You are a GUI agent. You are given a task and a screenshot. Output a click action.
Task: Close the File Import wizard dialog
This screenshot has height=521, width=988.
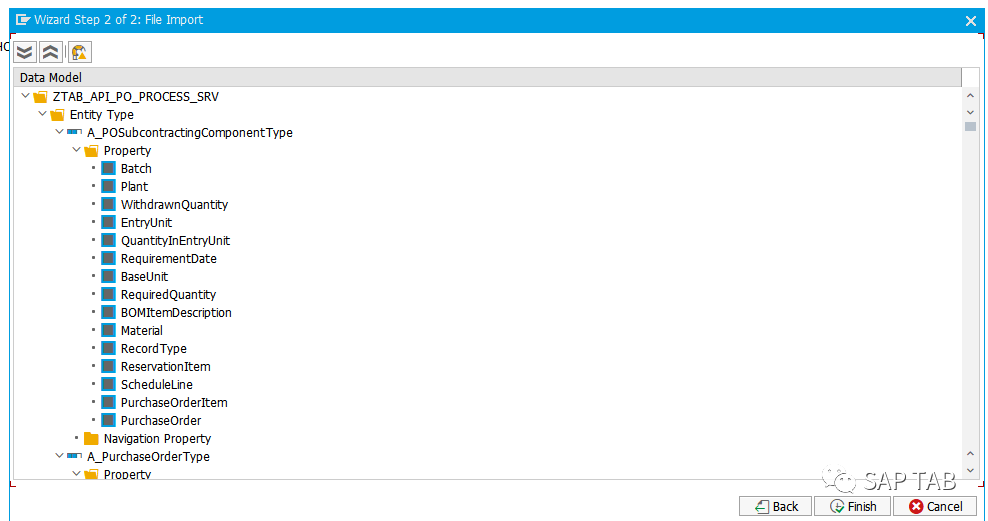click(970, 21)
